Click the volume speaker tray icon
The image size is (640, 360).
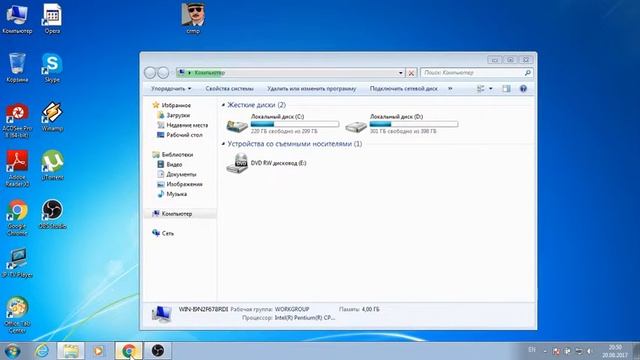pyautogui.click(x=589, y=351)
